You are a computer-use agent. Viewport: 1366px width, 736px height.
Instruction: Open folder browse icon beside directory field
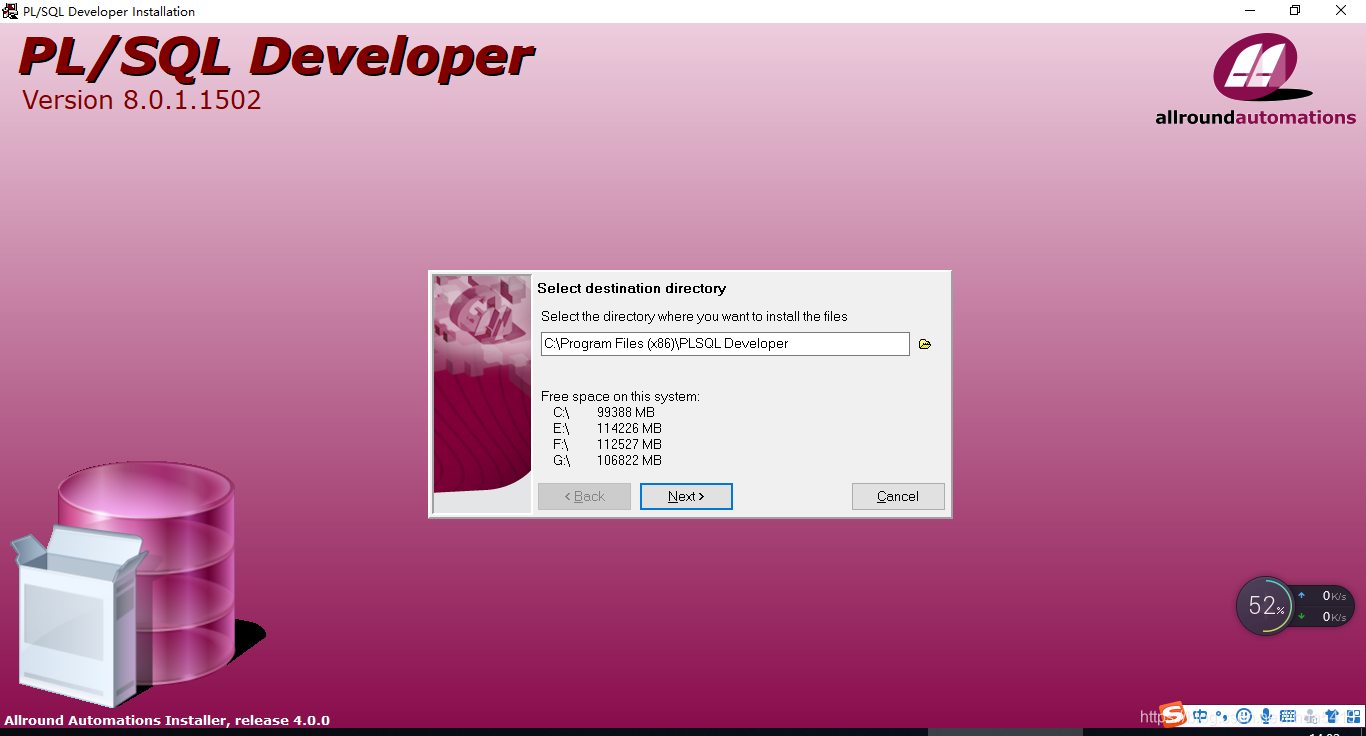coord(925,344)
